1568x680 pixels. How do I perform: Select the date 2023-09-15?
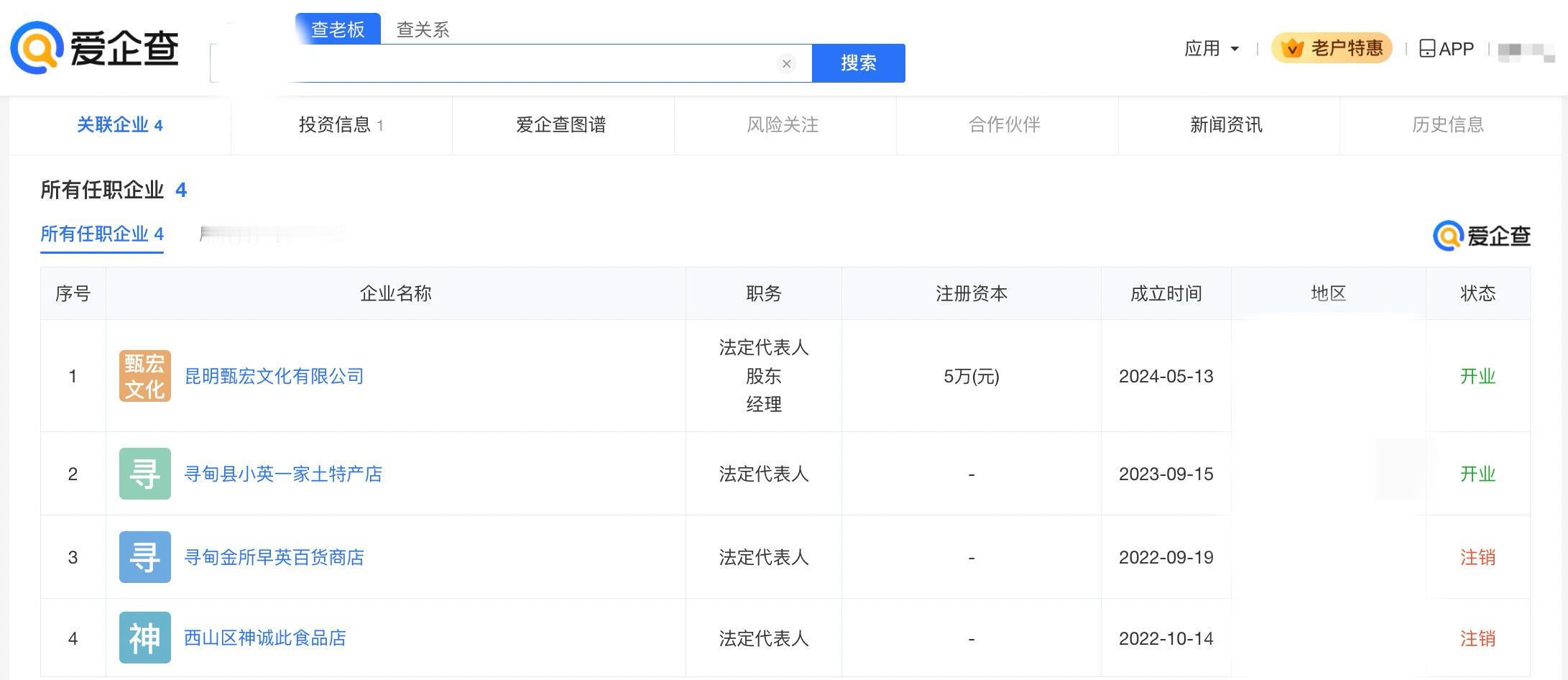(1166, 474)
